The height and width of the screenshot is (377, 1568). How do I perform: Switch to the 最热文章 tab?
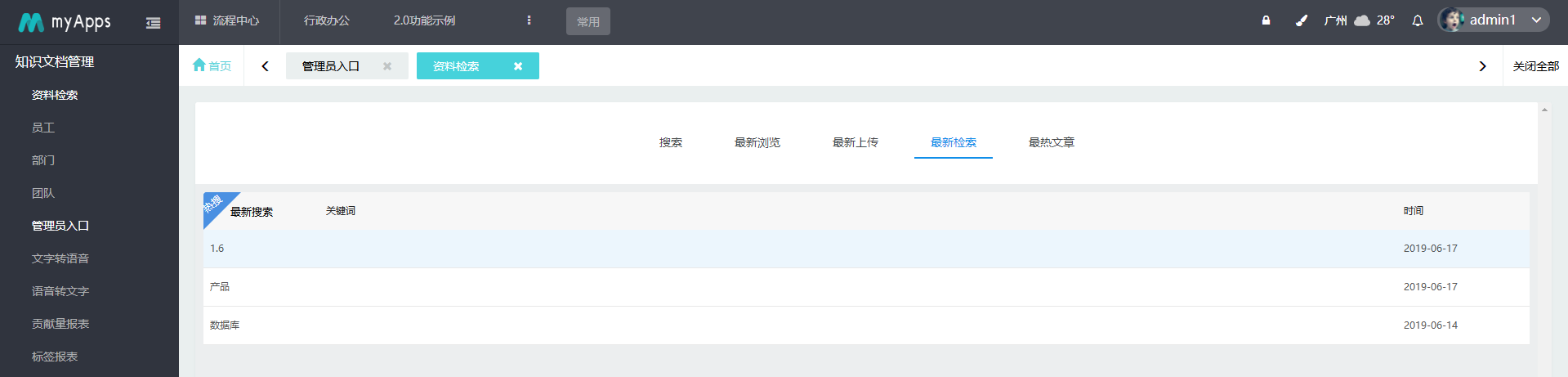coord(1052,142)
